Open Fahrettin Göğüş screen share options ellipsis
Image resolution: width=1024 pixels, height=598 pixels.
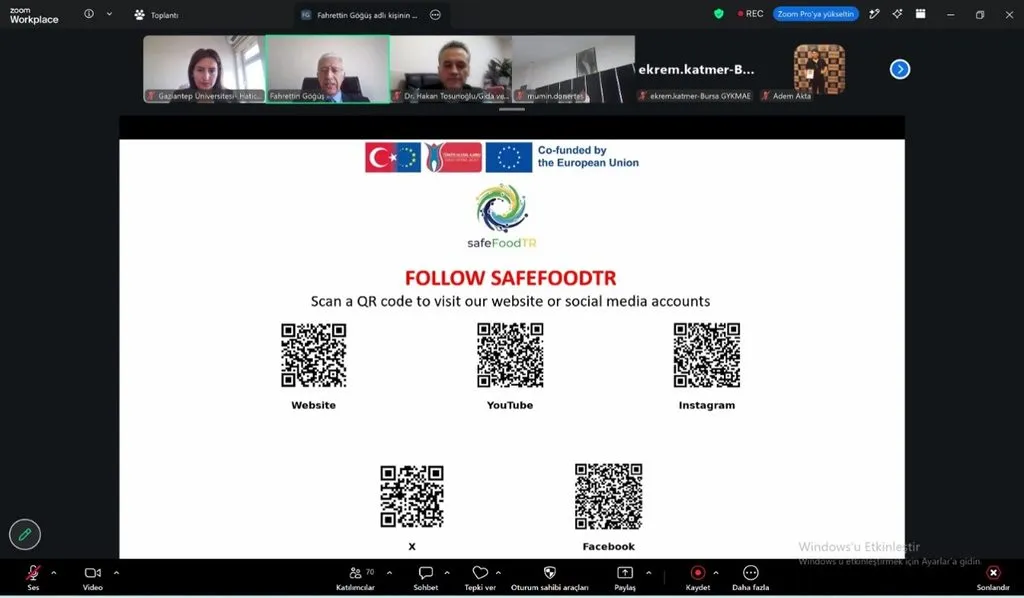click(x=436, y=14)
